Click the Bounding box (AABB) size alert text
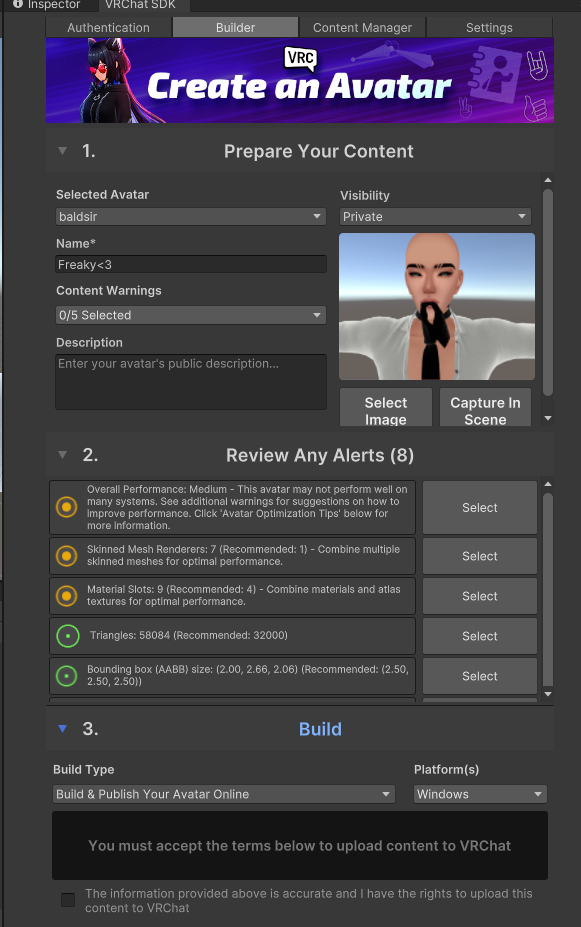The image size is (581, 927). point(248,675)
